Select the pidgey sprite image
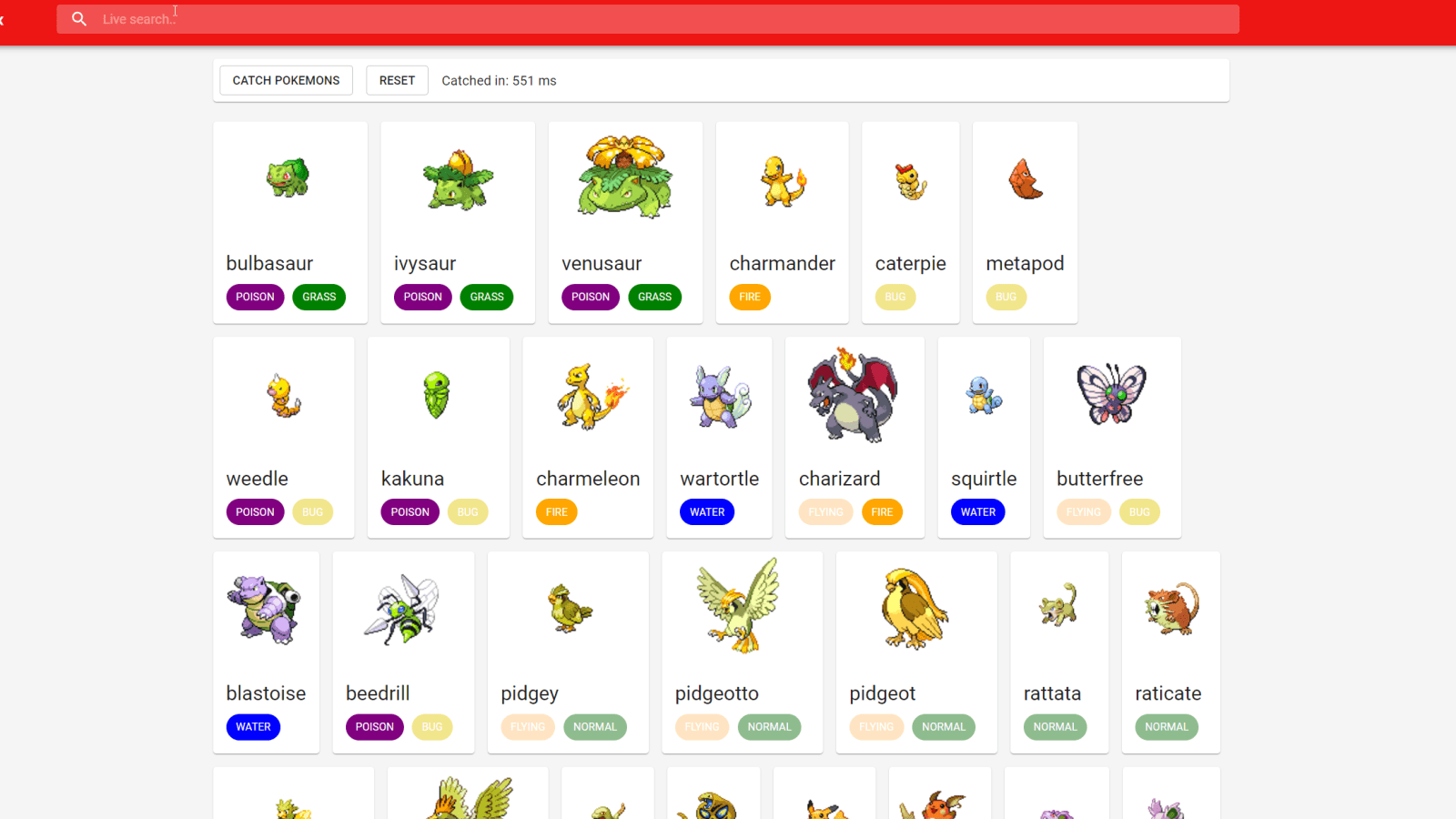 click(x=570, y=608)
